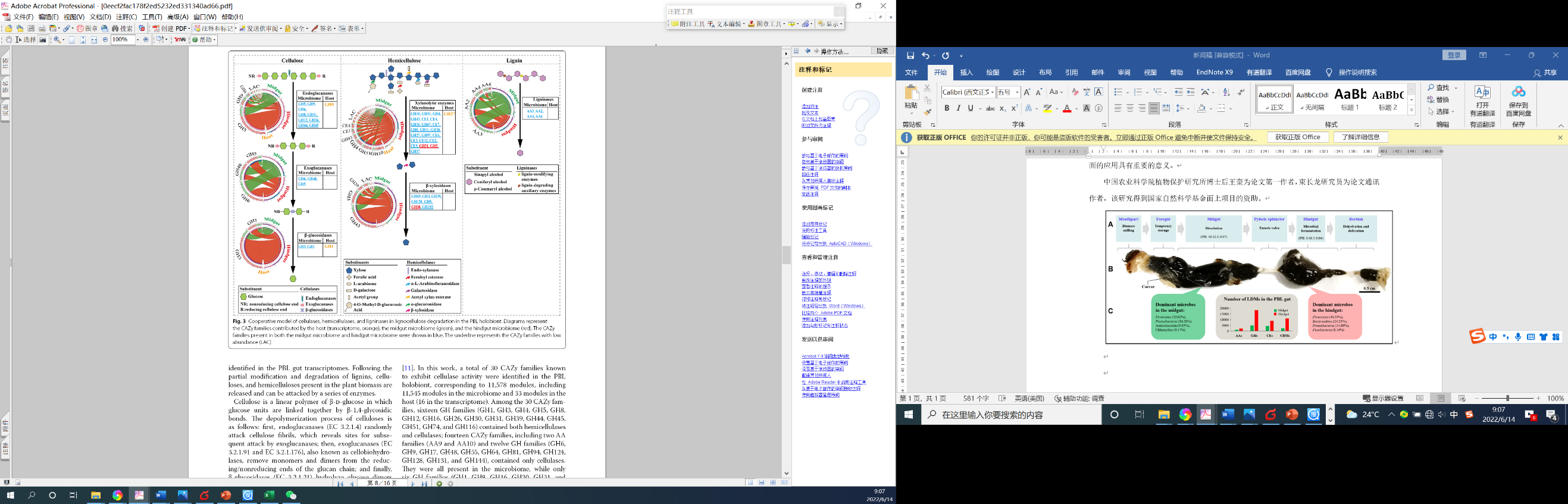Open link 在 Adobe Reader 中启用注释工具

tap(833, 382)
